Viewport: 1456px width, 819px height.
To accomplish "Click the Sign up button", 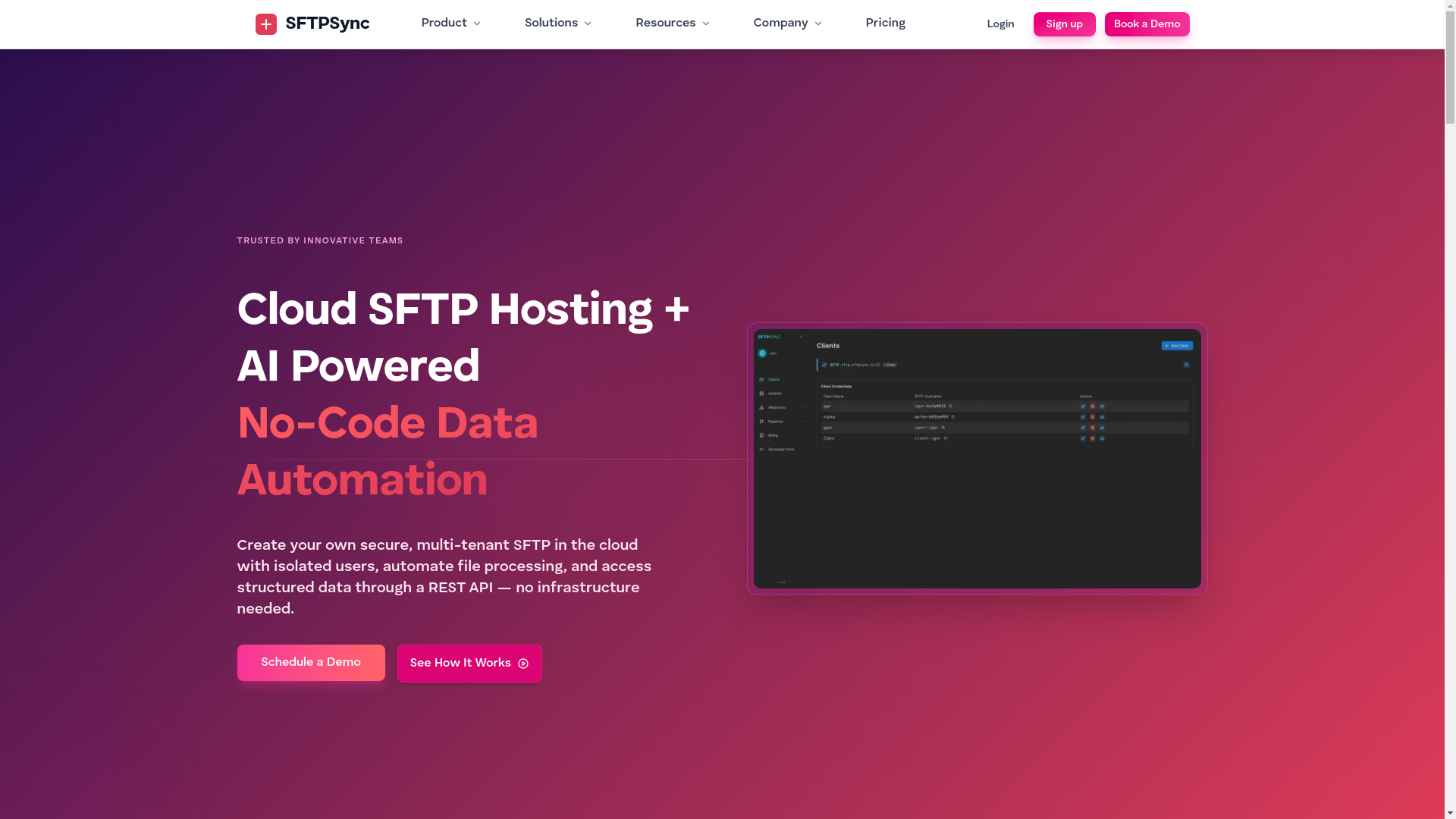I will [x=1064, y=24].
